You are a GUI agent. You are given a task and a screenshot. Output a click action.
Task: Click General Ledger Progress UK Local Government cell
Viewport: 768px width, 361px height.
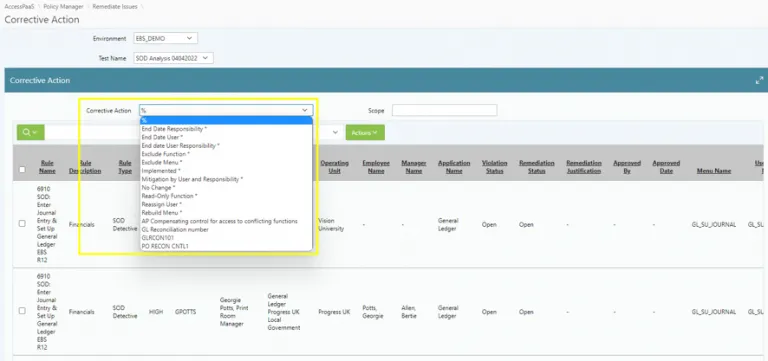point(284,312)
